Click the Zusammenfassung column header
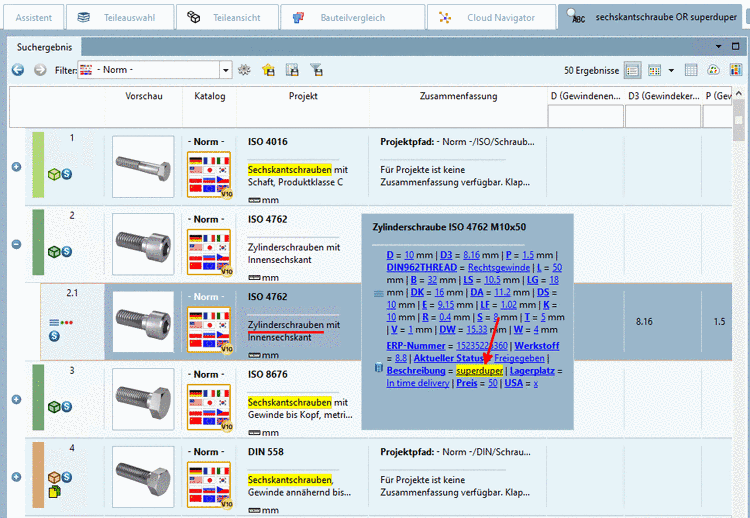 pyautogui.click(x=458, y=96)
